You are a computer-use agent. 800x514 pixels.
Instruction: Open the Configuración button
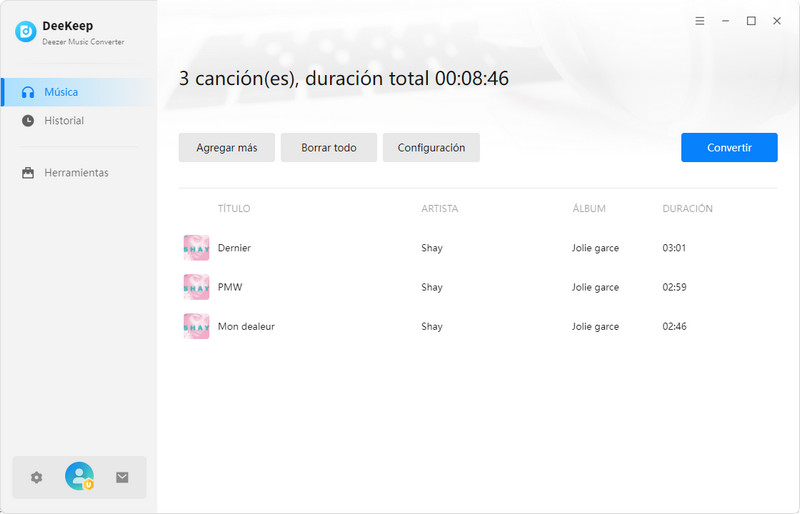(x=431, y=148)
